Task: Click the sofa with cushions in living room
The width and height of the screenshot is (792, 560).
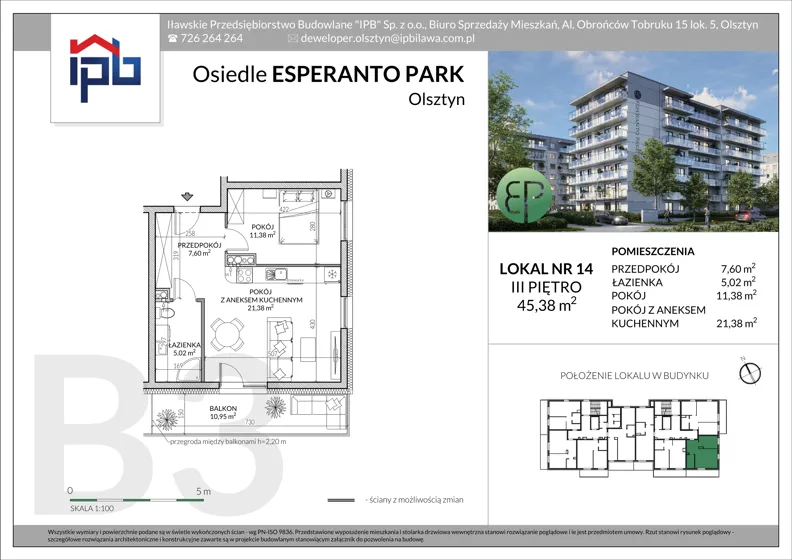Action: [280, 348]
